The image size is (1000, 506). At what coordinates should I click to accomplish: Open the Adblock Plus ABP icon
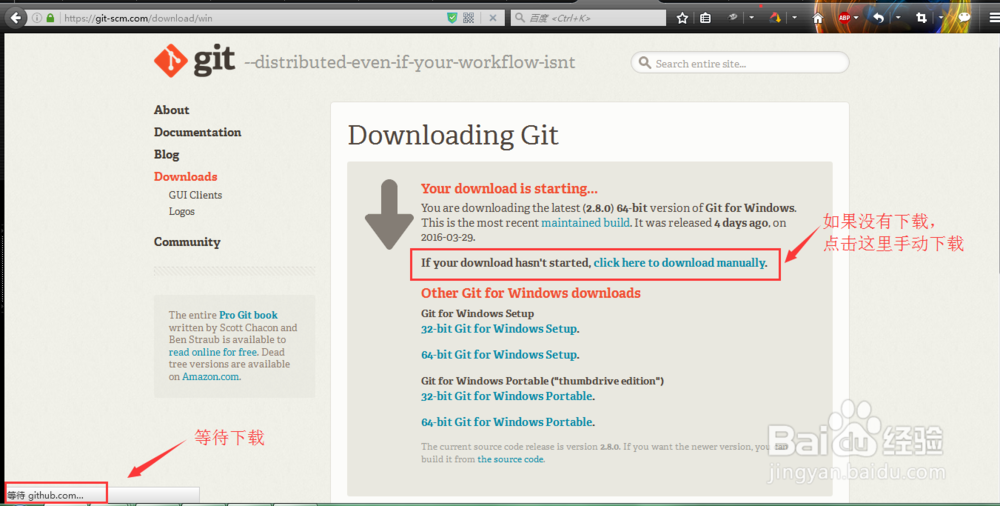tap(844, 18)
